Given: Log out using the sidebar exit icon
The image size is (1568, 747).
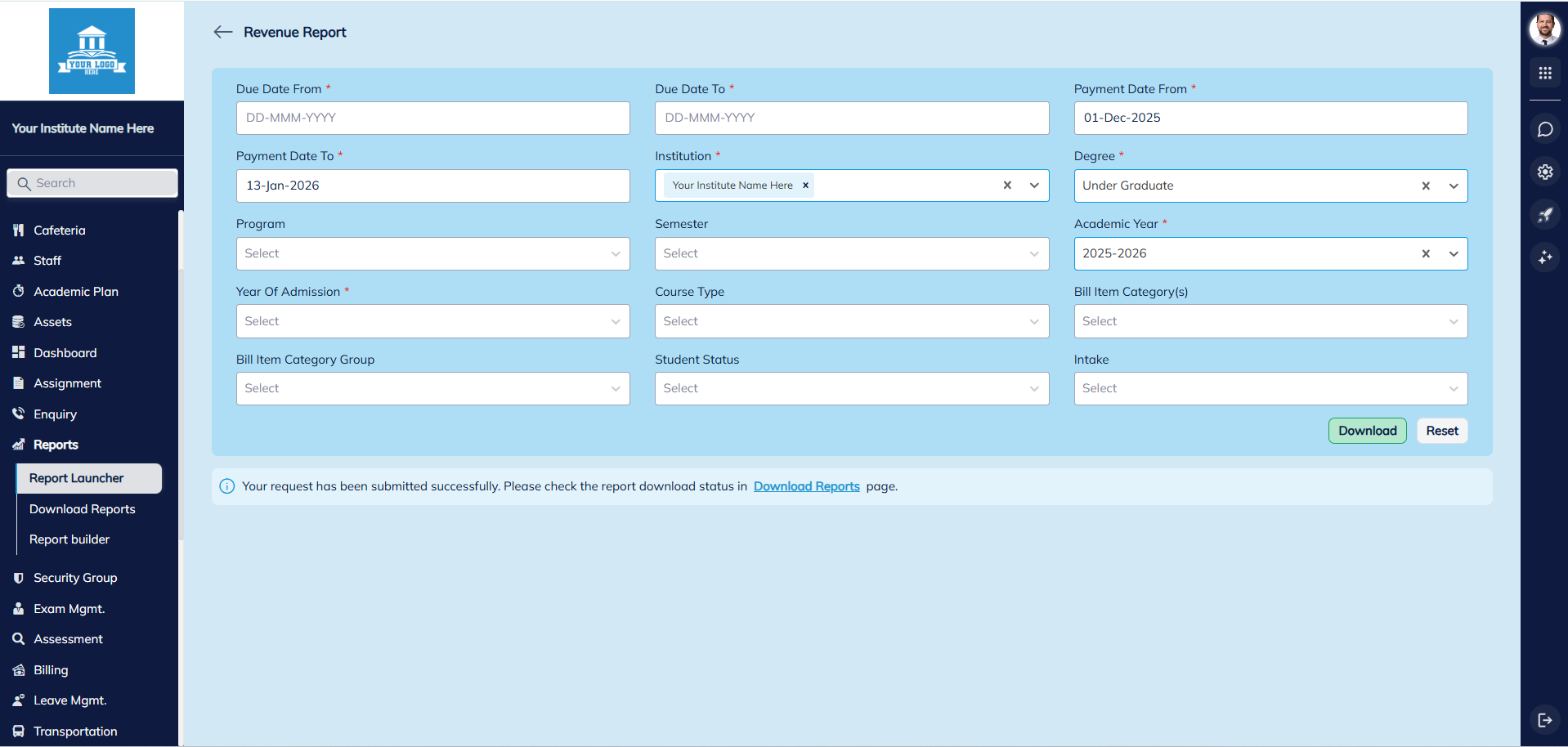Looking at the screenshot, I should coord(1545,720).
